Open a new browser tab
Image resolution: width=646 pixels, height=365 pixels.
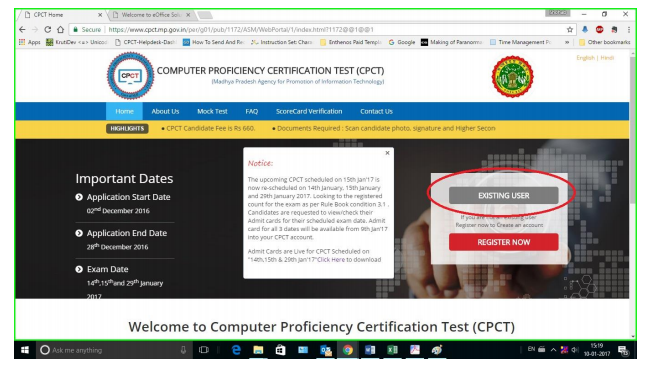[x=206, y=15]
